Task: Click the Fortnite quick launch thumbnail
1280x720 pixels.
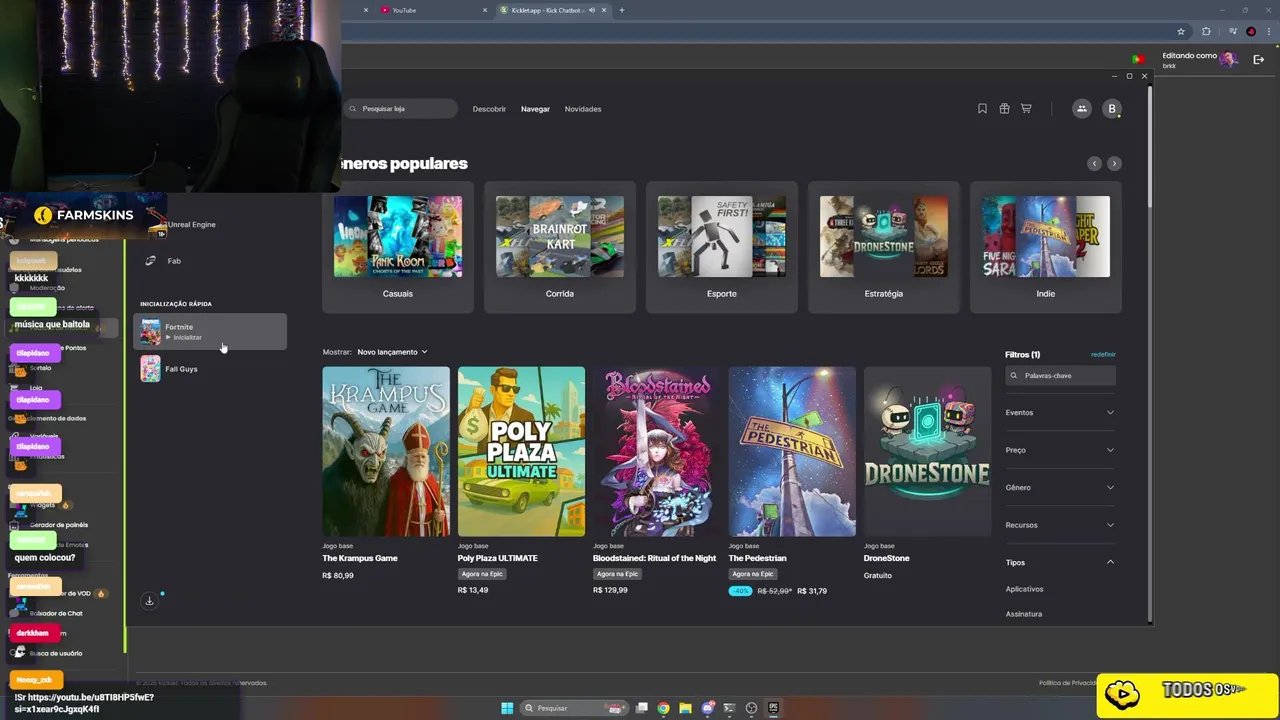Action: [150, 332]
